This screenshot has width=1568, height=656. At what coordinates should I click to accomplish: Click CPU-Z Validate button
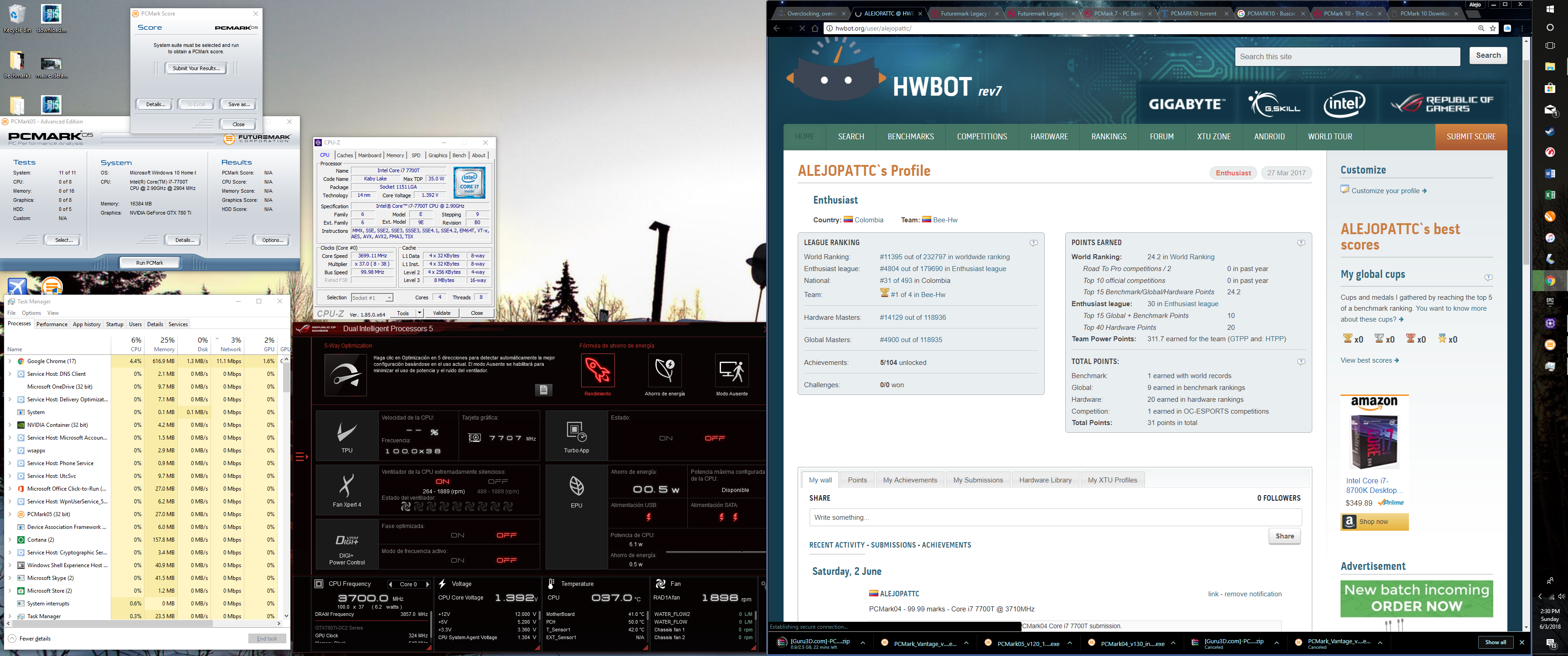point(442,313)
